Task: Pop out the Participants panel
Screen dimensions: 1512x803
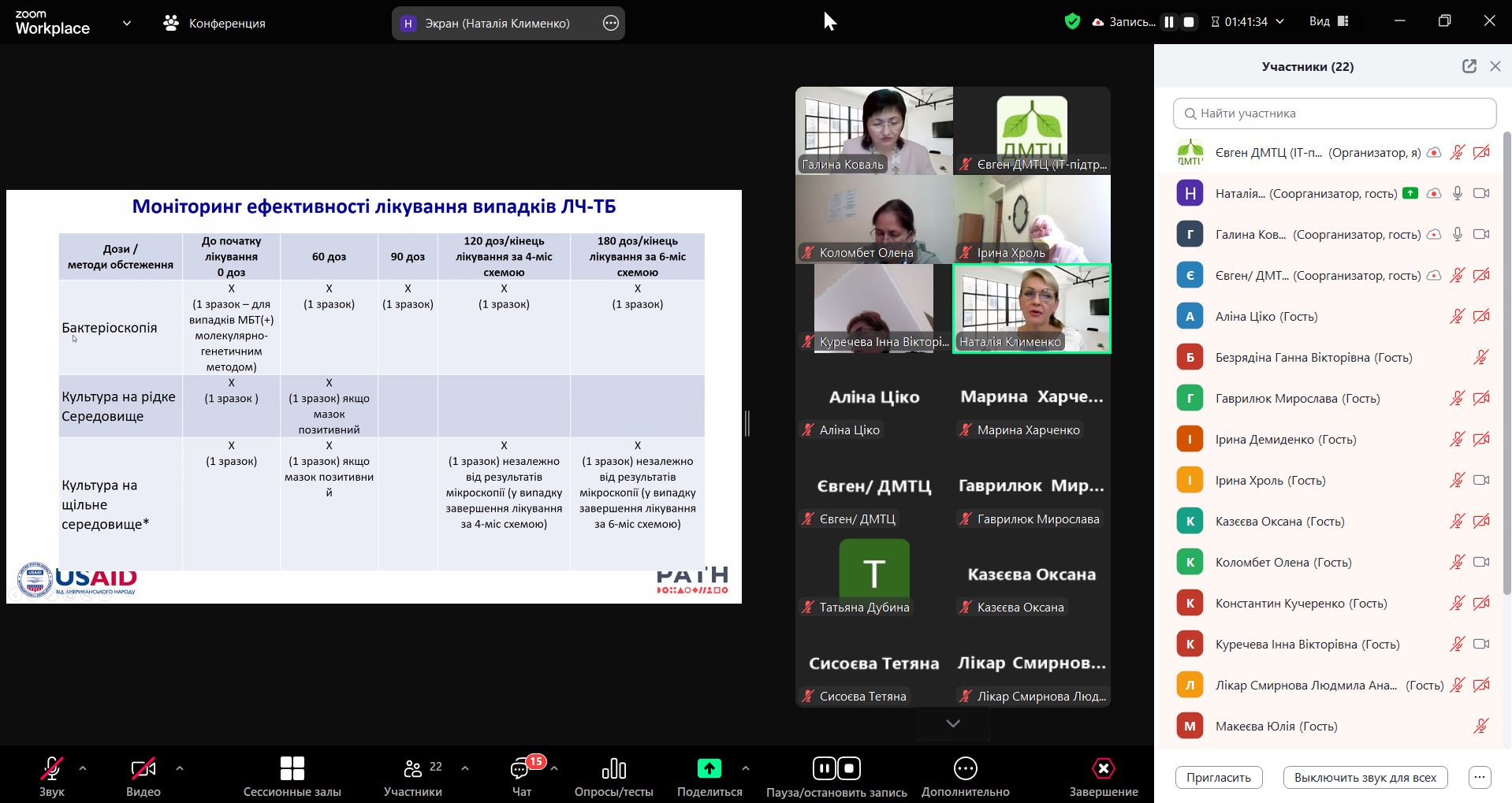Action: 1469,66
